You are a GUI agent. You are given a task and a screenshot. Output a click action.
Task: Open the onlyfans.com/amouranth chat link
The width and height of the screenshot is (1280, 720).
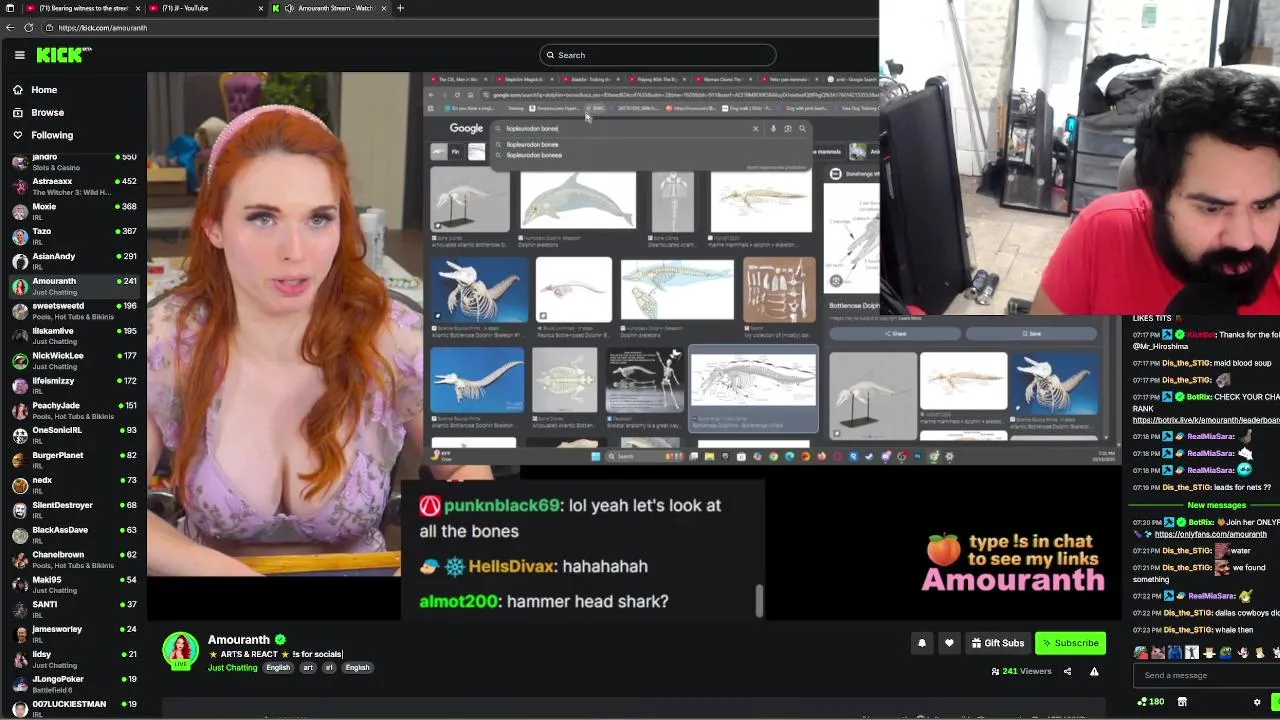pos(1210,534)
